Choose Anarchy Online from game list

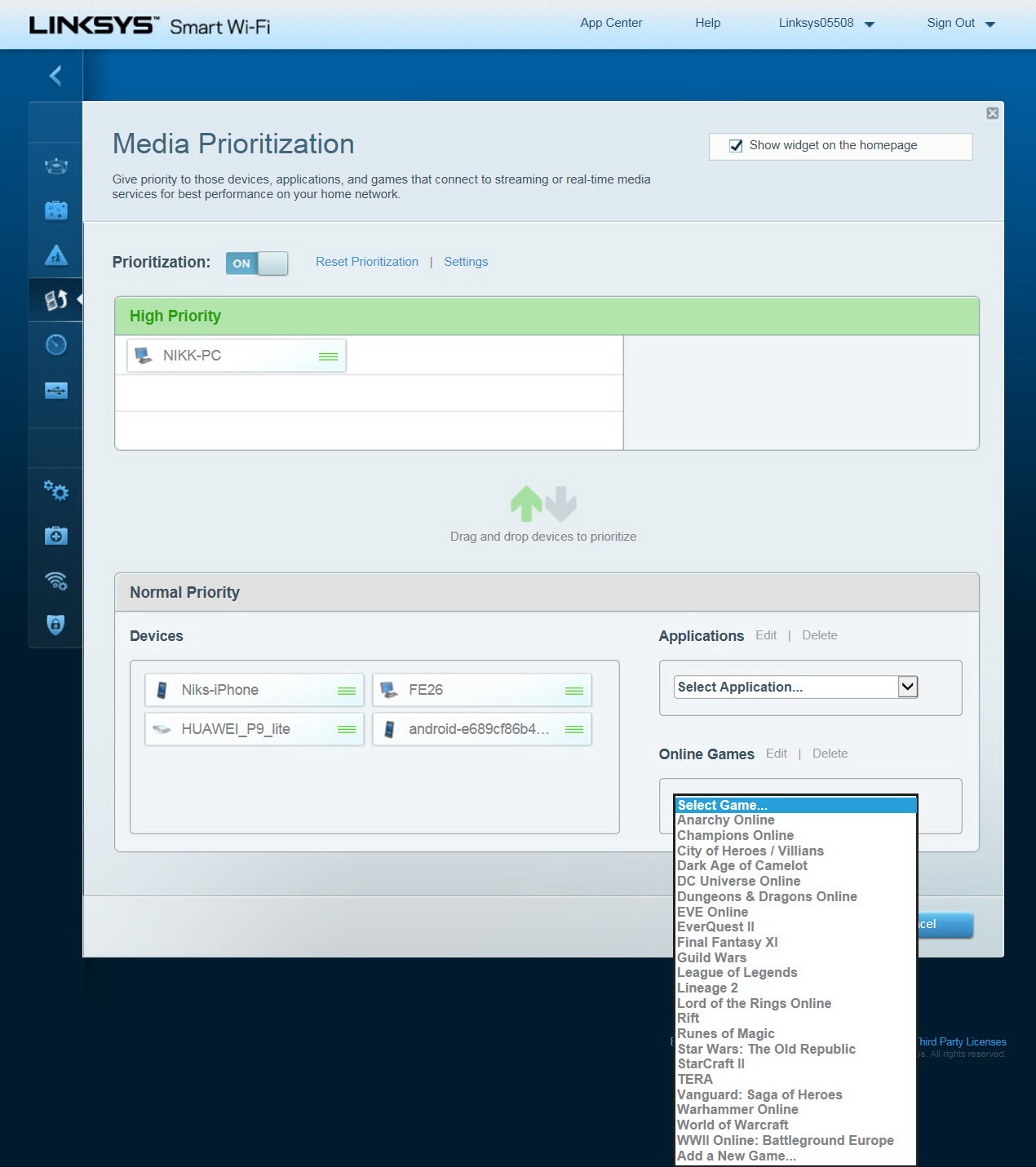click(x=796, y=820)
